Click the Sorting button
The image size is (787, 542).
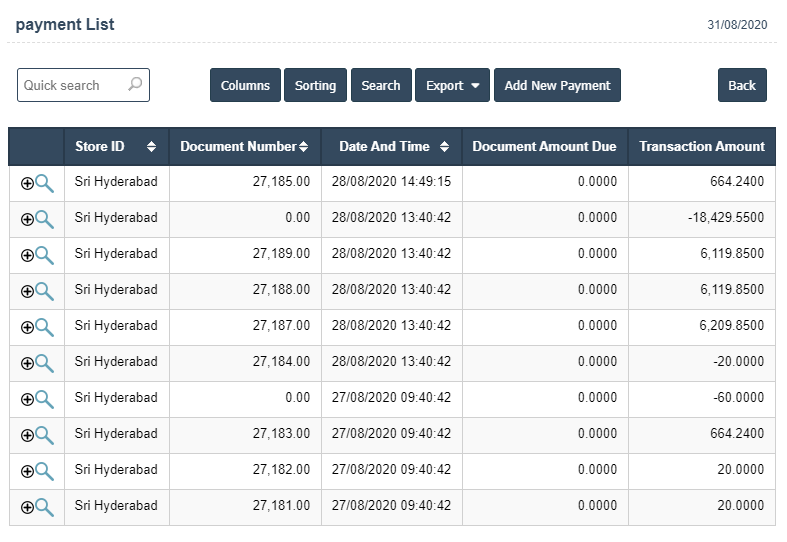(315, 86)
